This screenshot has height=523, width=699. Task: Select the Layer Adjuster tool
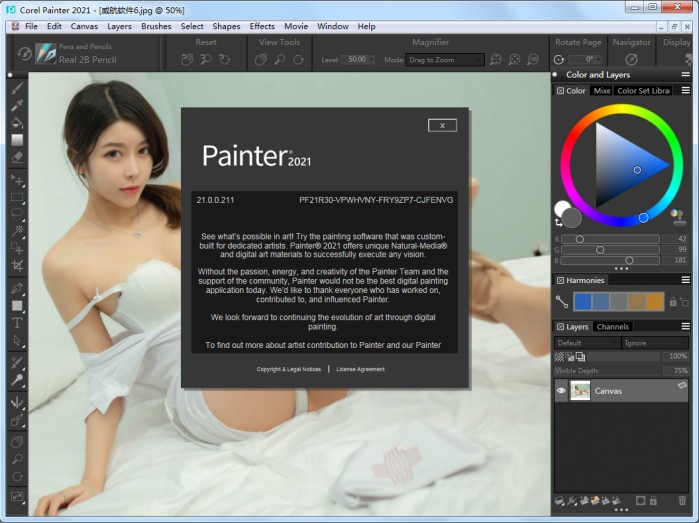(x=17, y=180)
